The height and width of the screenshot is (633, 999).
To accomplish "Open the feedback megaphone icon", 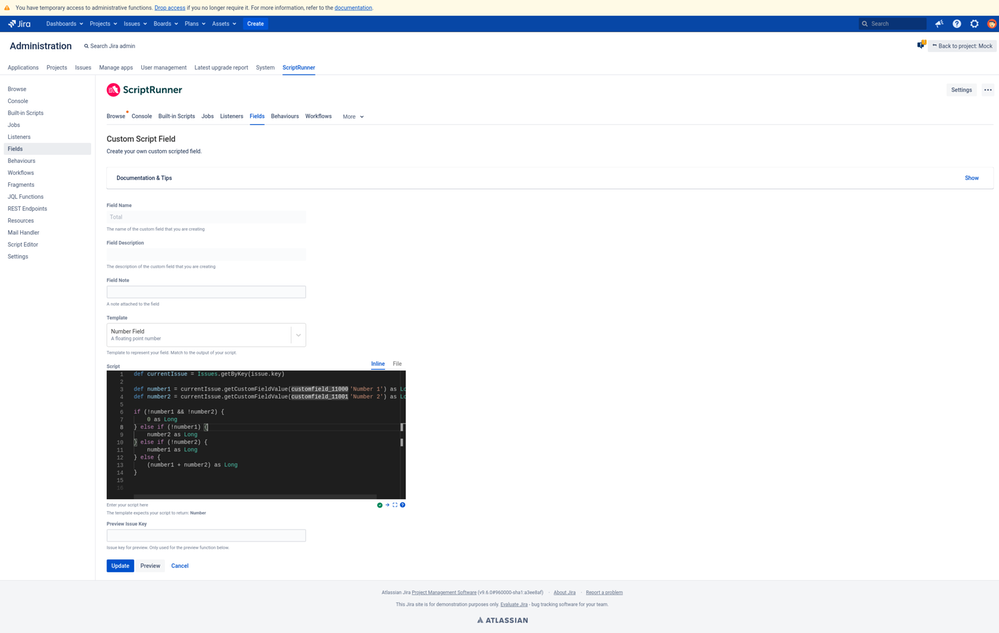I will pyautogui.click(x=939, y=24).
